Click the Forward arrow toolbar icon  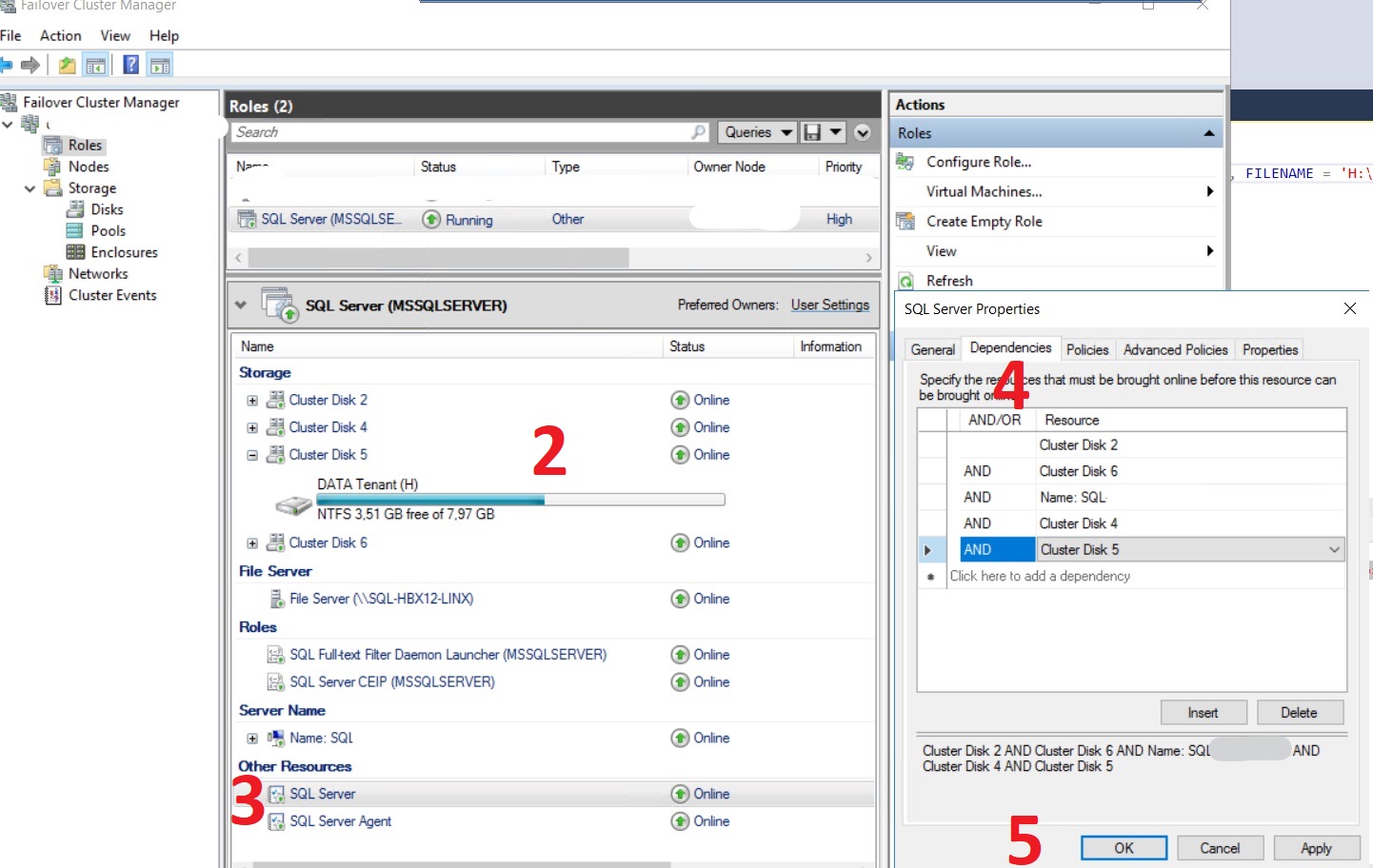(30, 65)
